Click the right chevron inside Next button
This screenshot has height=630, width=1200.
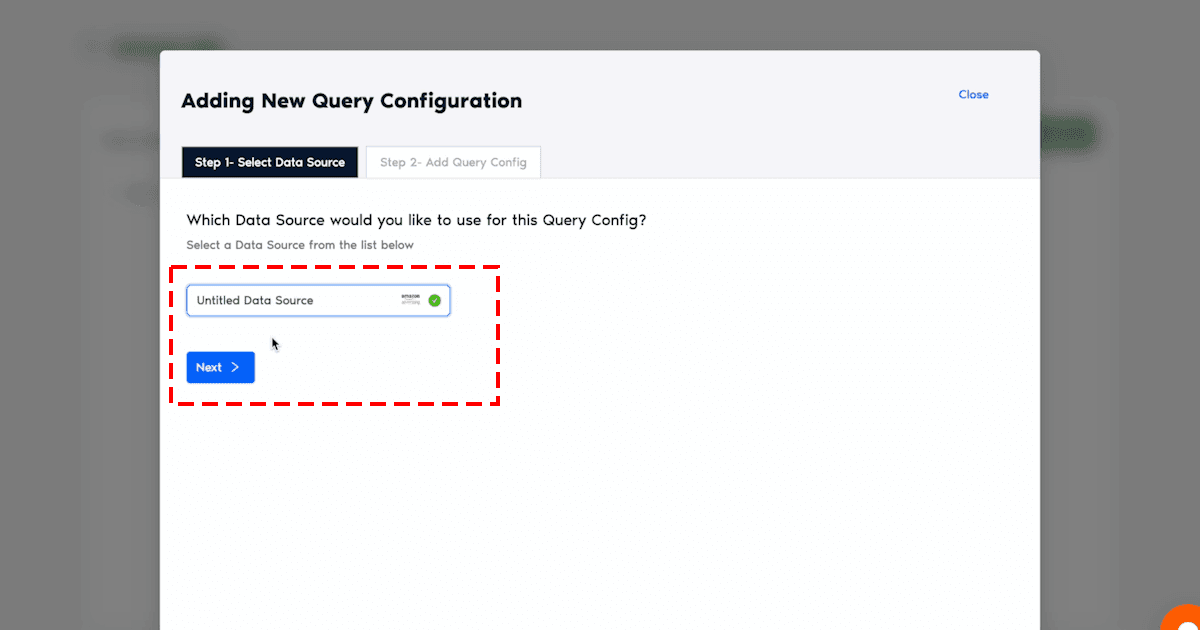pos(235,367)
